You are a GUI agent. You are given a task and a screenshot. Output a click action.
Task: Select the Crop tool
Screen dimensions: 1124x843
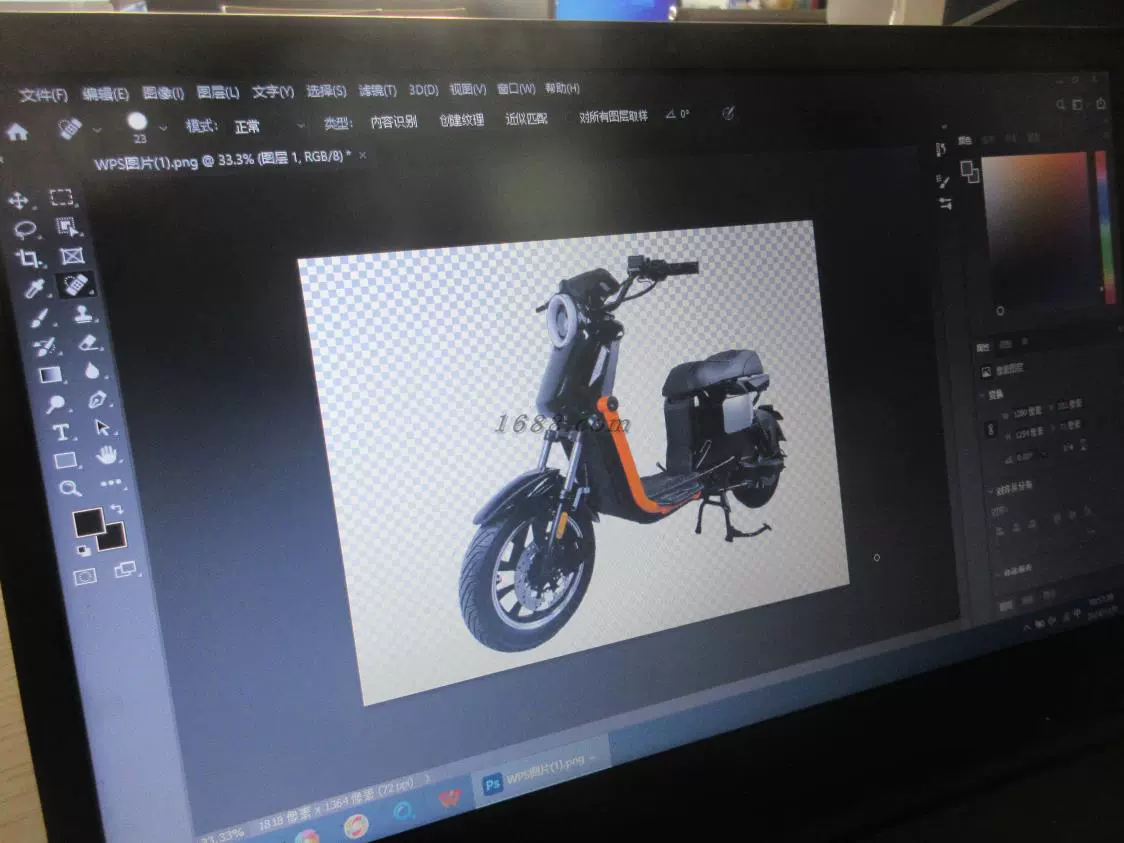point(29,258)
